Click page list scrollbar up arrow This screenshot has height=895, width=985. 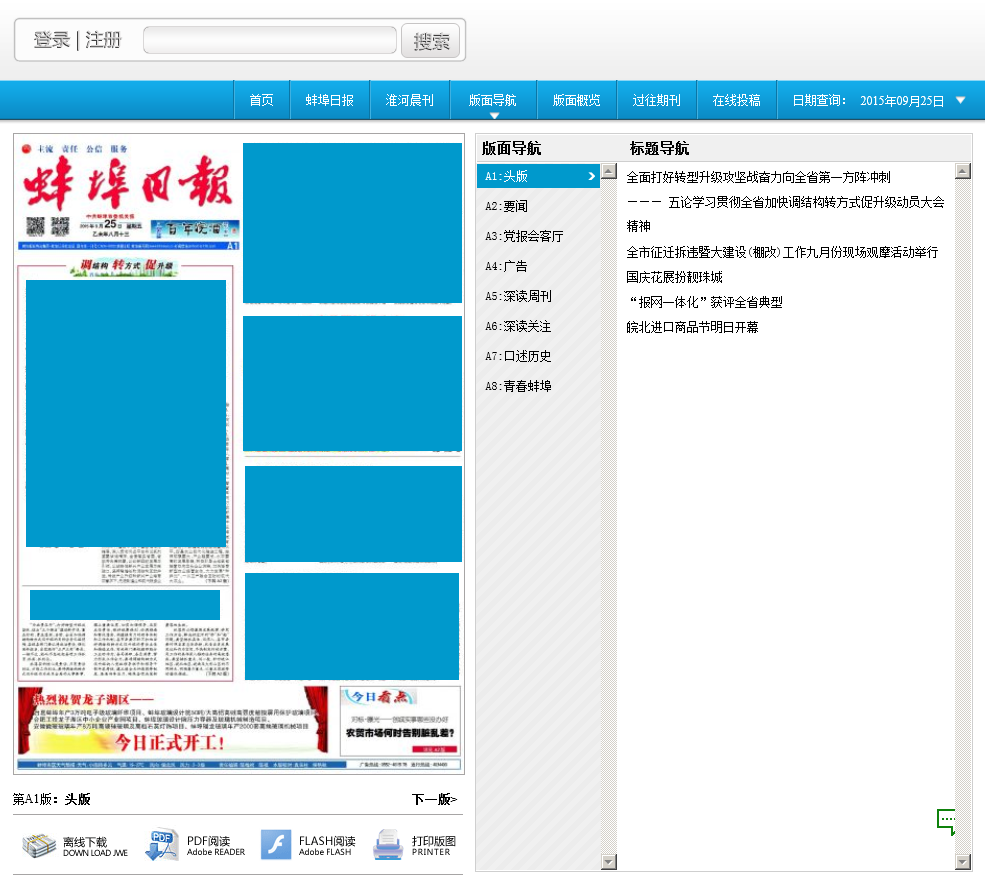pos(609,171)
